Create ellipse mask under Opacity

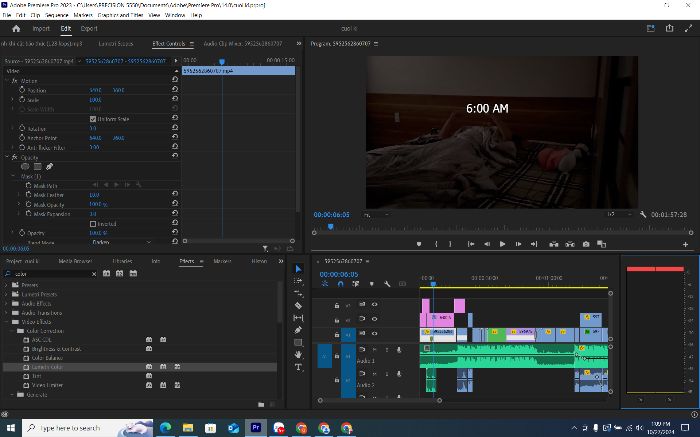(x=25, y=166)
